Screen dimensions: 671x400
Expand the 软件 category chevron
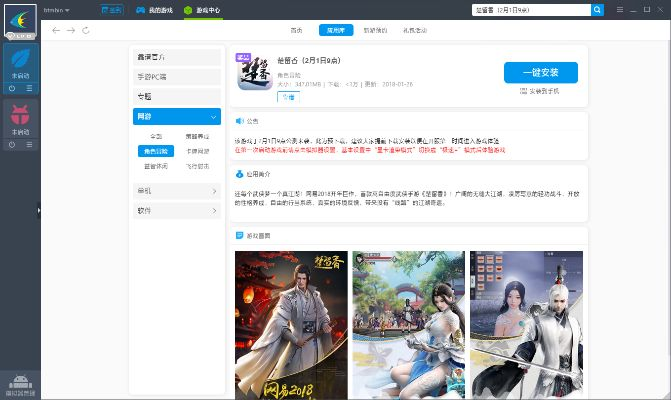tap(214, 211)
